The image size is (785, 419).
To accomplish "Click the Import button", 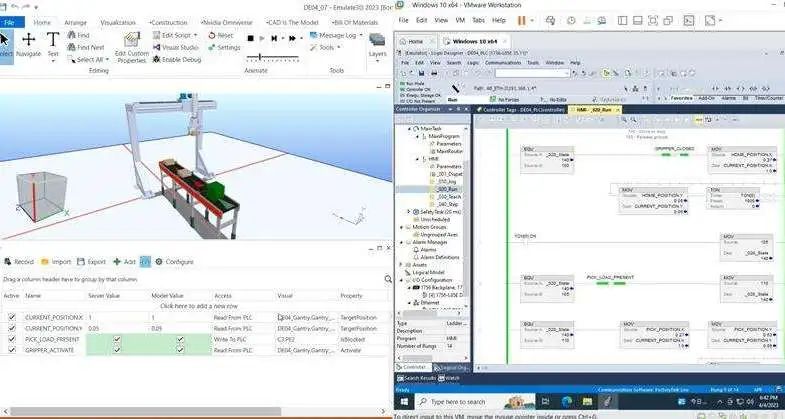I will (x=56, y=261).
